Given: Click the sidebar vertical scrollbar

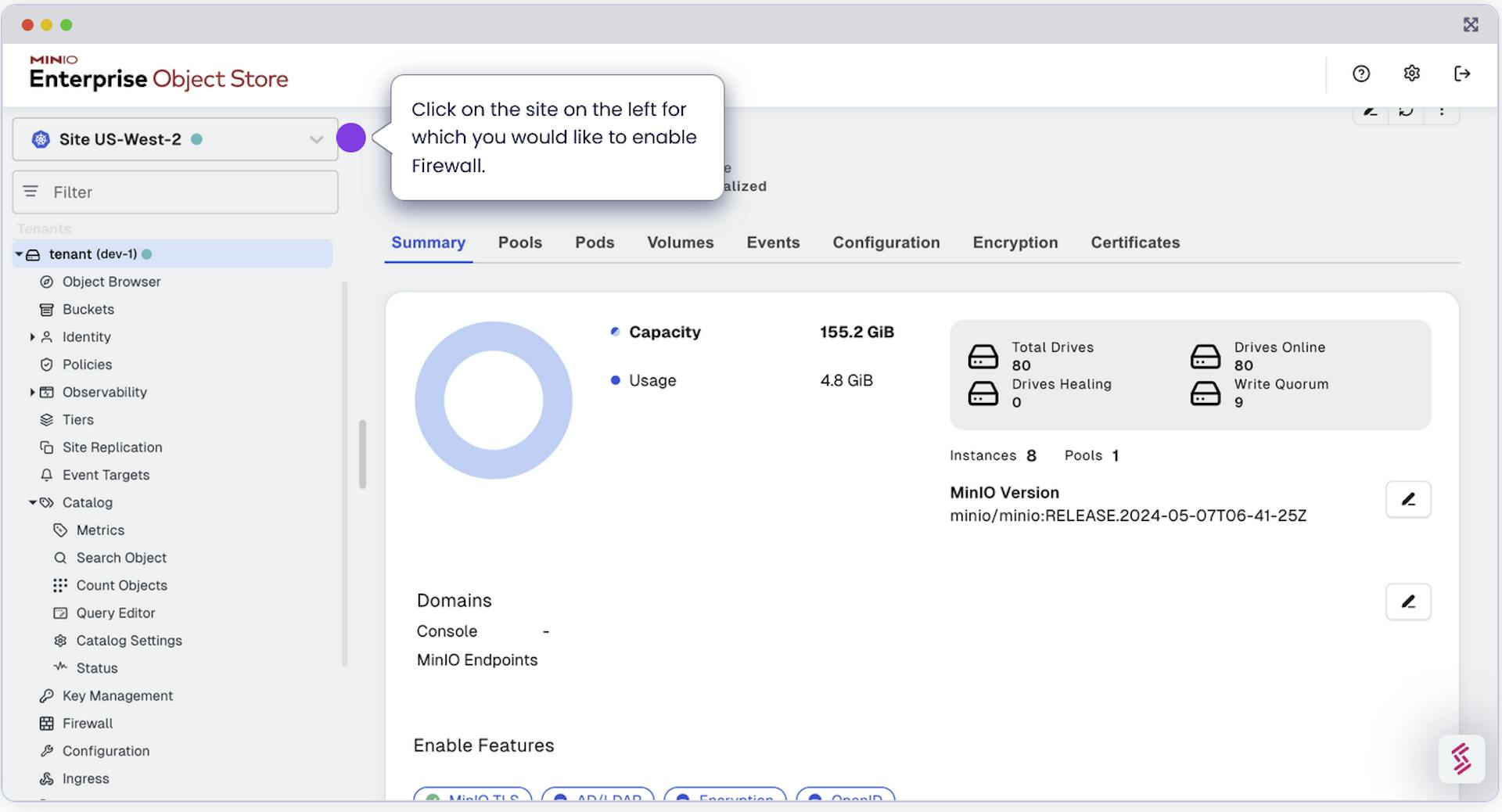Looking at the screenshot, I should click(362, 454).
